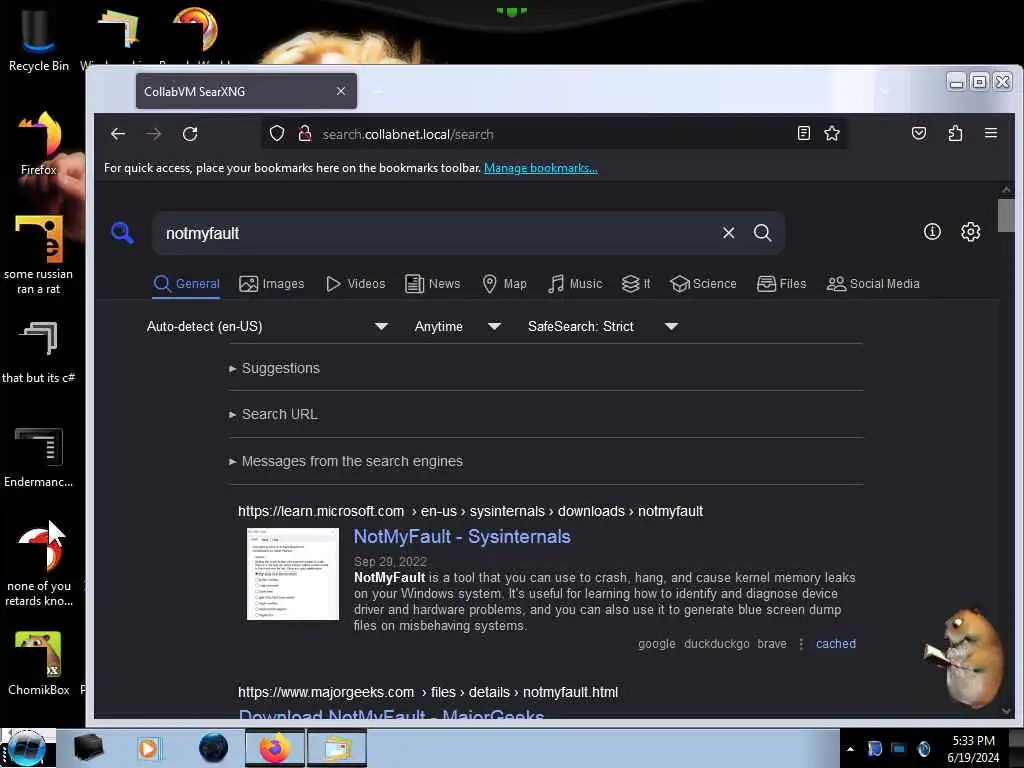Click the connection padlock icon

pyautogui.click(x=304, y=134)
